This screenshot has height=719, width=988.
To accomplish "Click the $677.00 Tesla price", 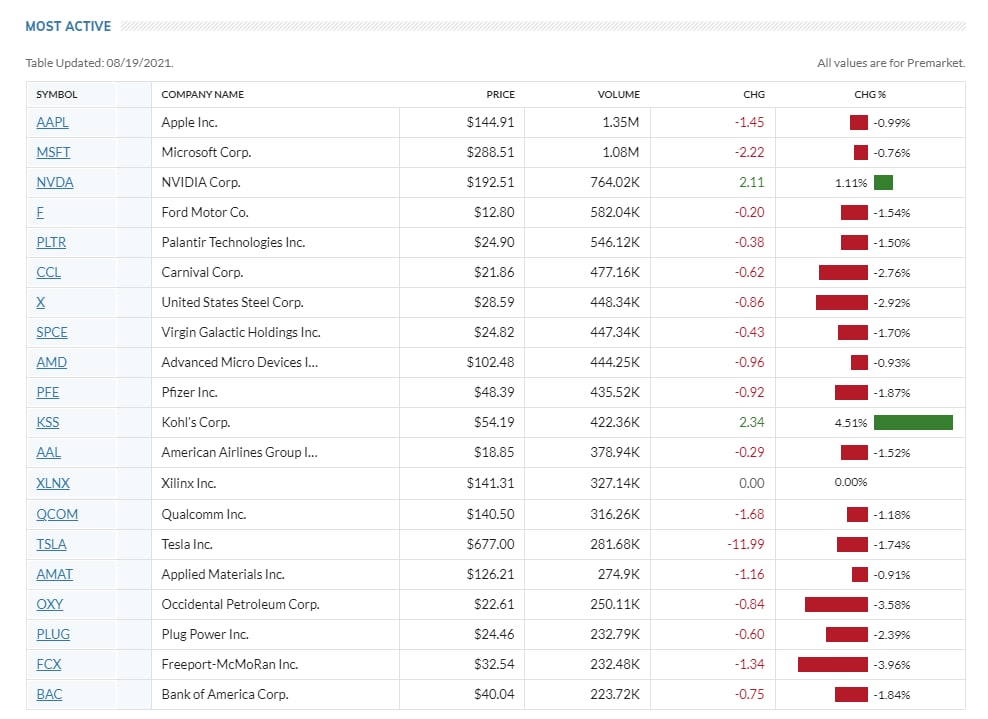I will click(490, 544).
